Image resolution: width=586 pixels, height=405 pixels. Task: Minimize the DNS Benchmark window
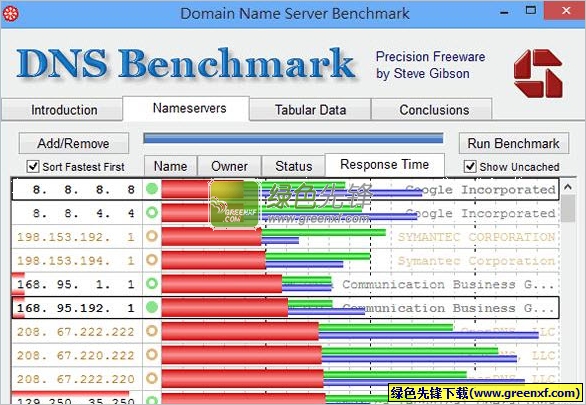pyautogui.click(x=504, y=12)
